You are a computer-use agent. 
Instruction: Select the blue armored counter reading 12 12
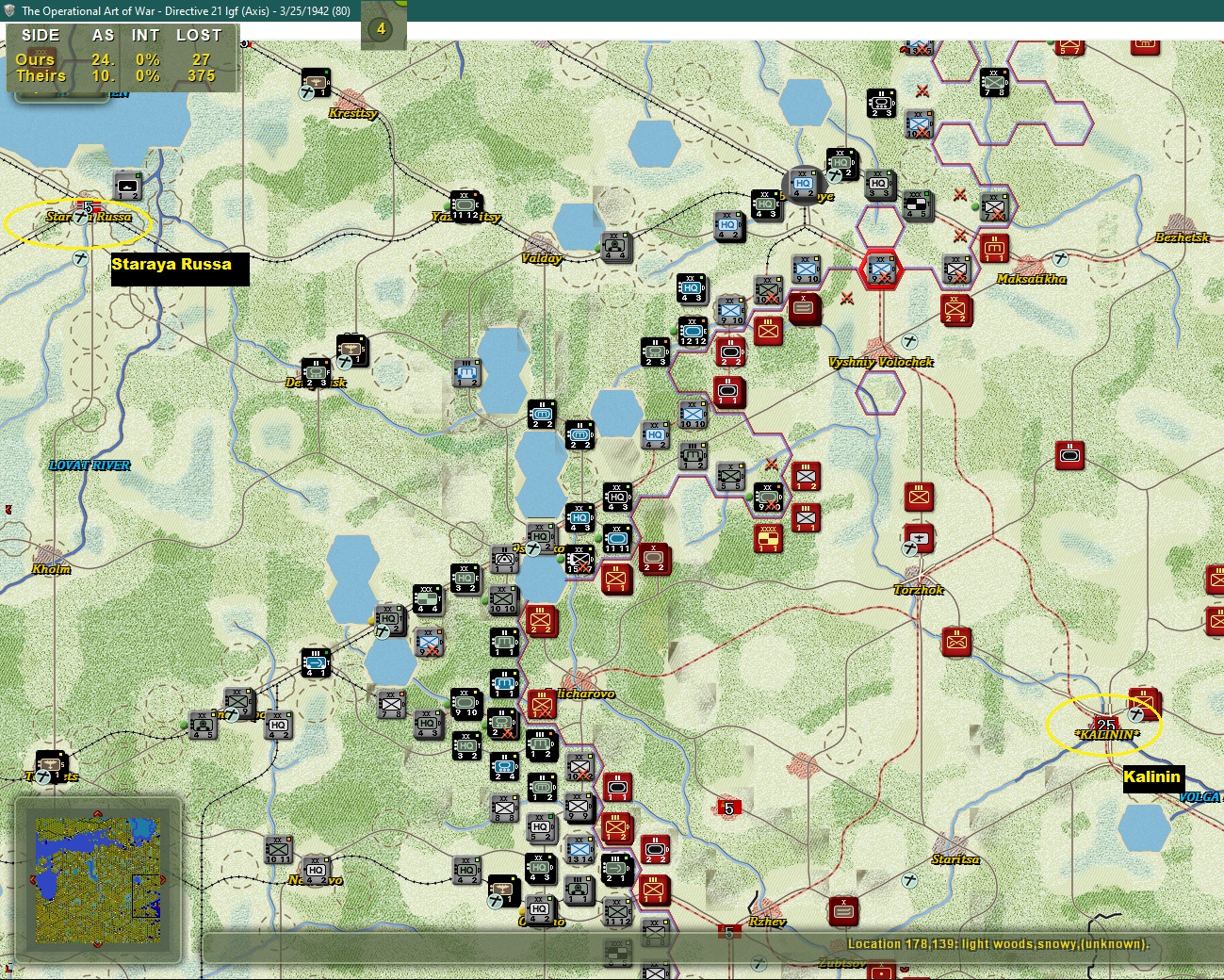(x=694, y=332)
